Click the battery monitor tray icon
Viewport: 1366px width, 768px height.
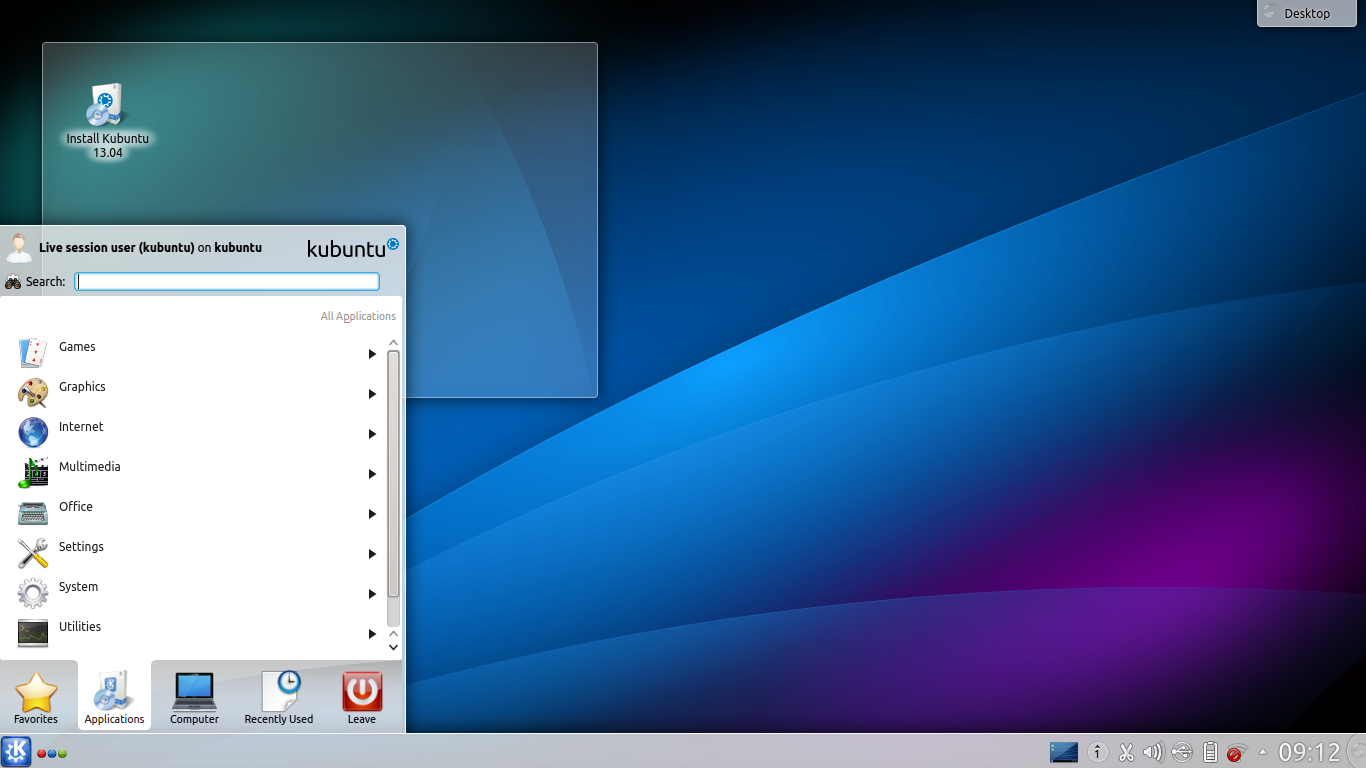[x=1210, y=752]
